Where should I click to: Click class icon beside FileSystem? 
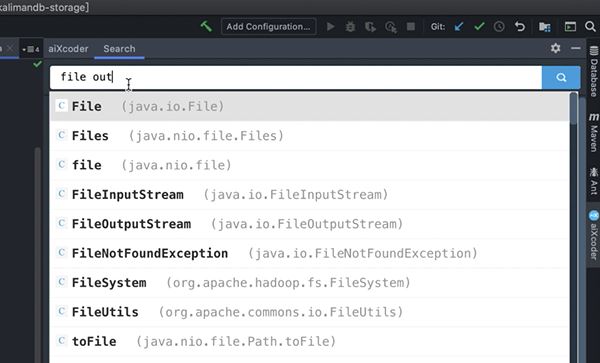(x=61, y=282)
